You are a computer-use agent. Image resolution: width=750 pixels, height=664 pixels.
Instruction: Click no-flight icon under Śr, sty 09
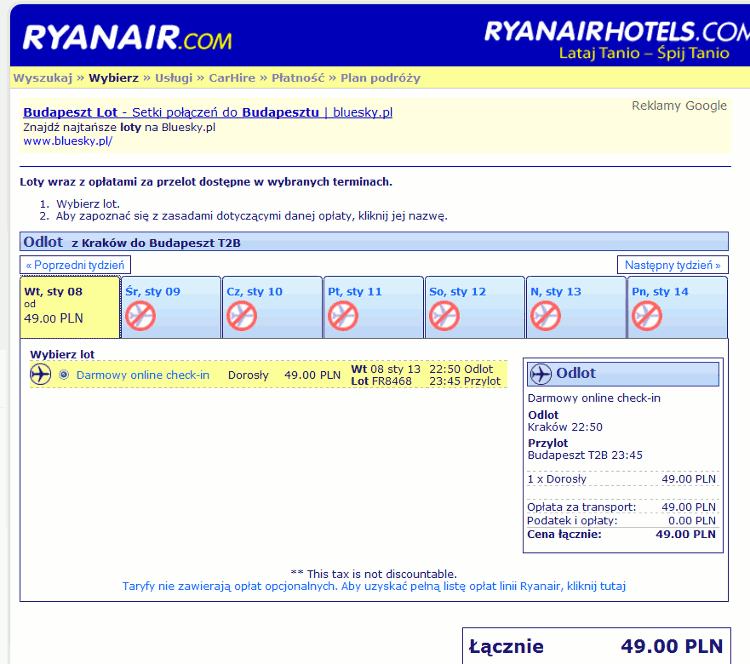pyautogui.click(x=141, y=317)
